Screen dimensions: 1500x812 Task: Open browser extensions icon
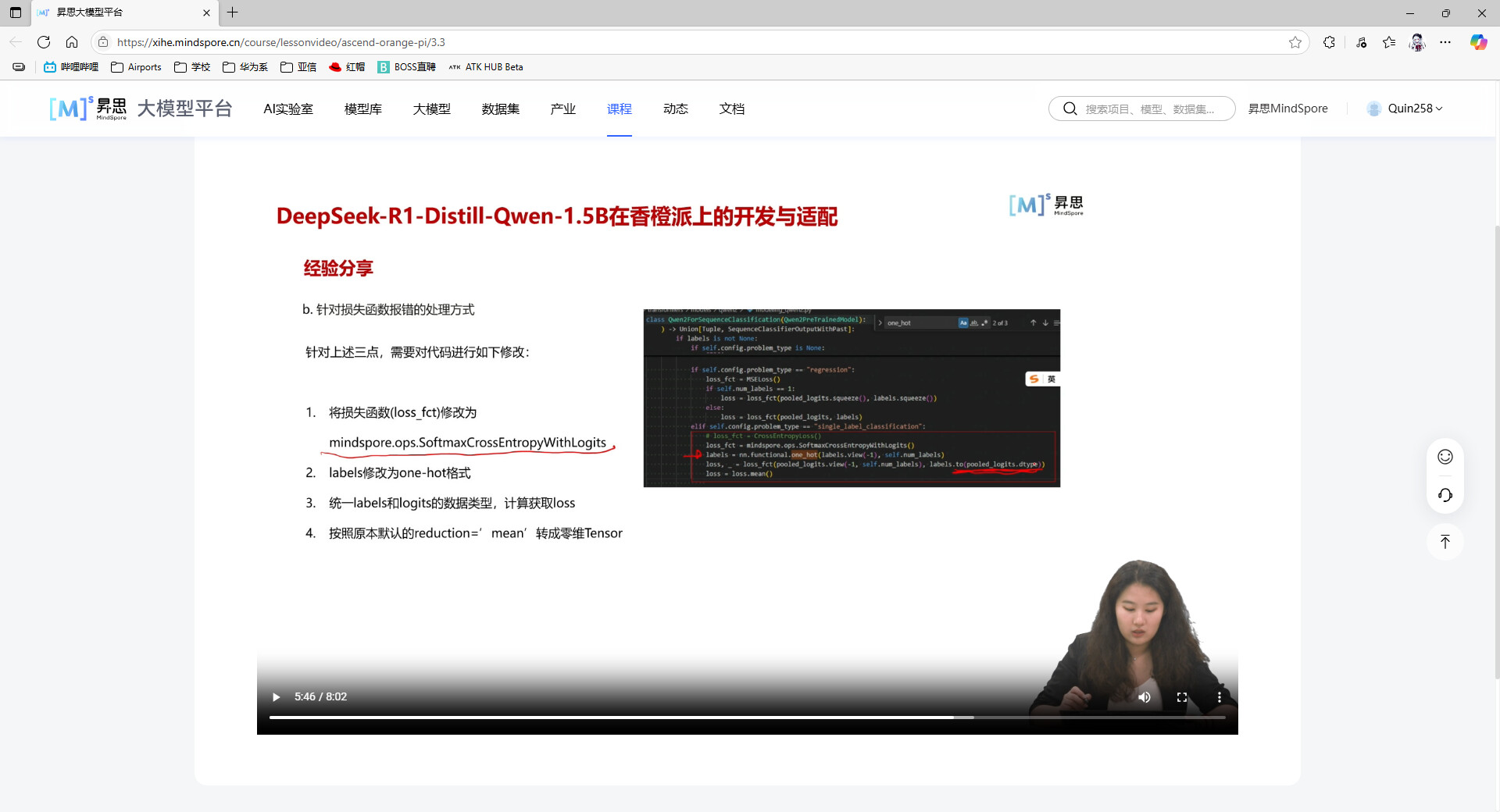pyautogui.click(x=1329, y=42)
